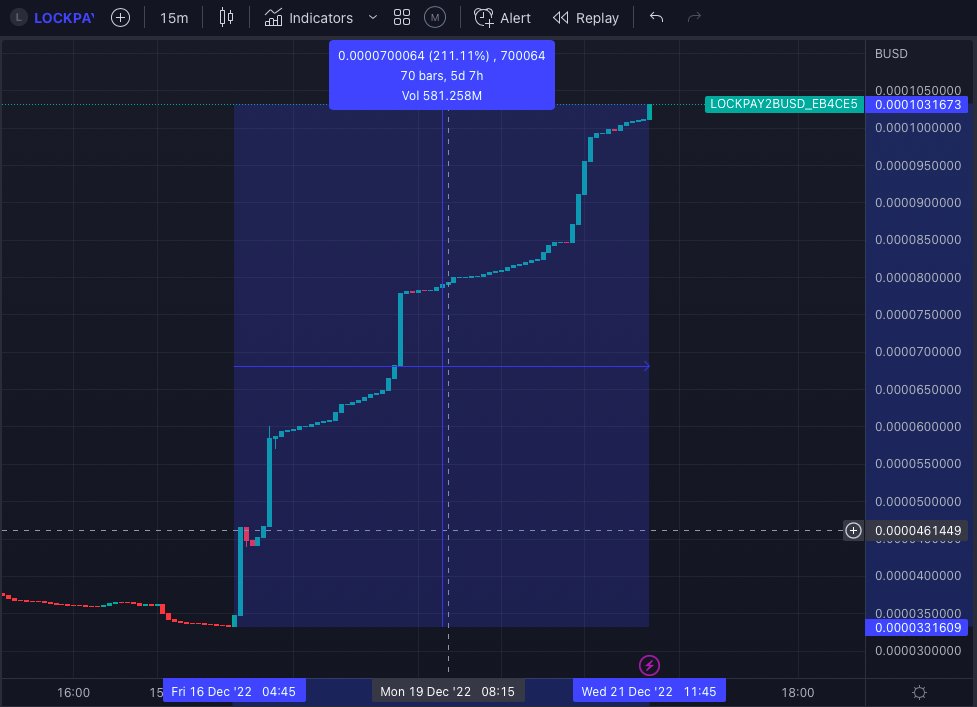This screenshot has width=977, height=707.
Task: Click the crosshair price marker on the right axis
Action: coord(918,531)
